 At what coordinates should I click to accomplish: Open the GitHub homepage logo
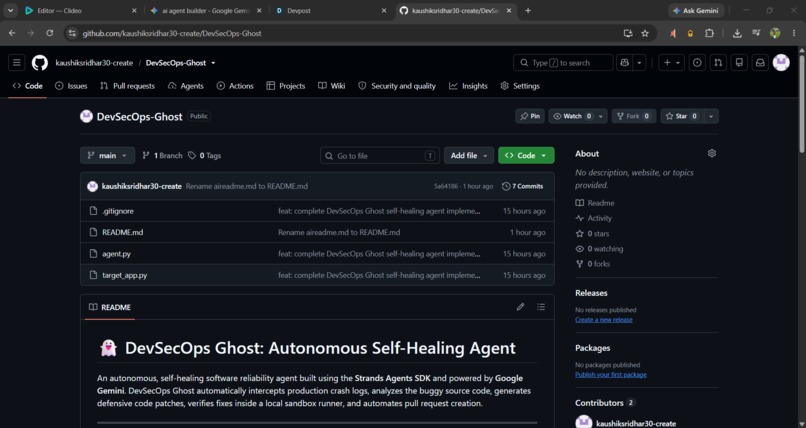pyautogui.click(x=40, y=63)
